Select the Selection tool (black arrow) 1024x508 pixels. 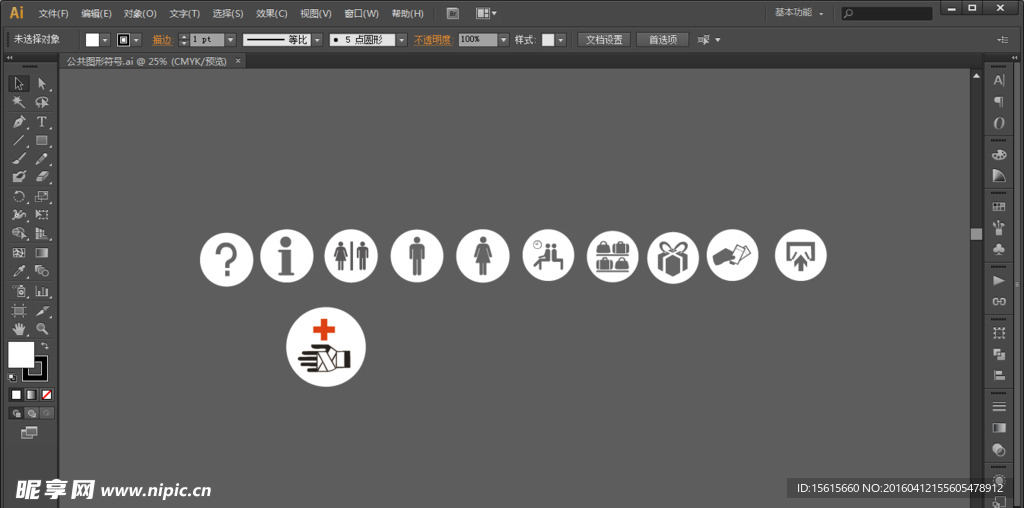(19, 84)
